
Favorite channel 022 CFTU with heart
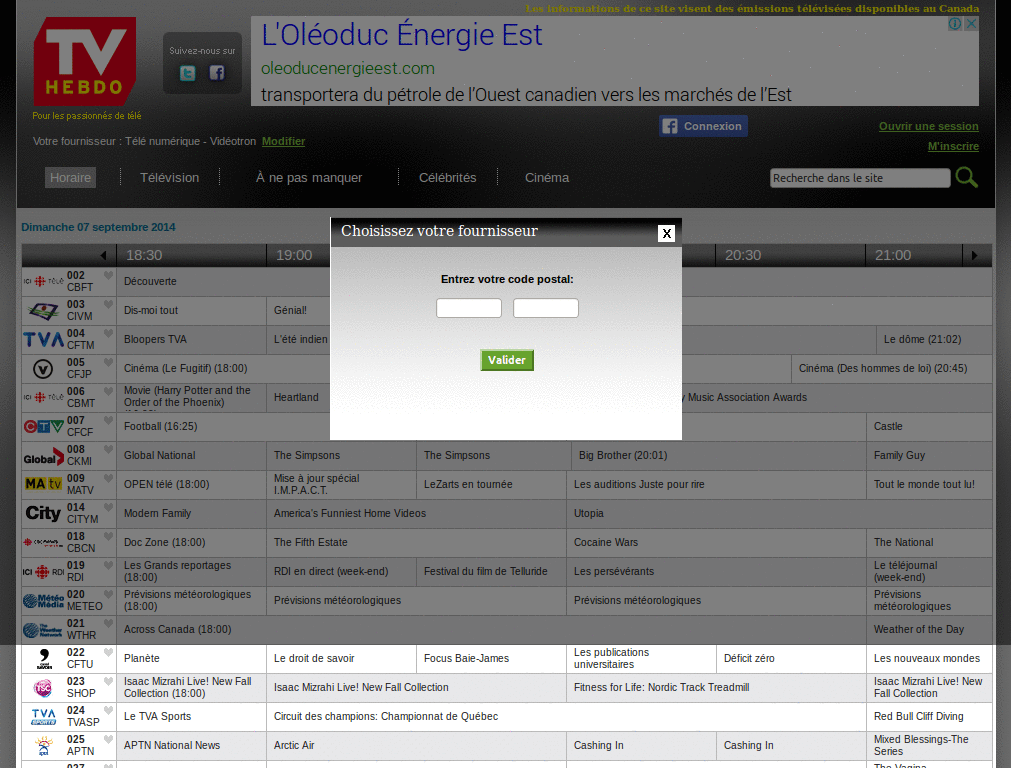pos(108,652)
